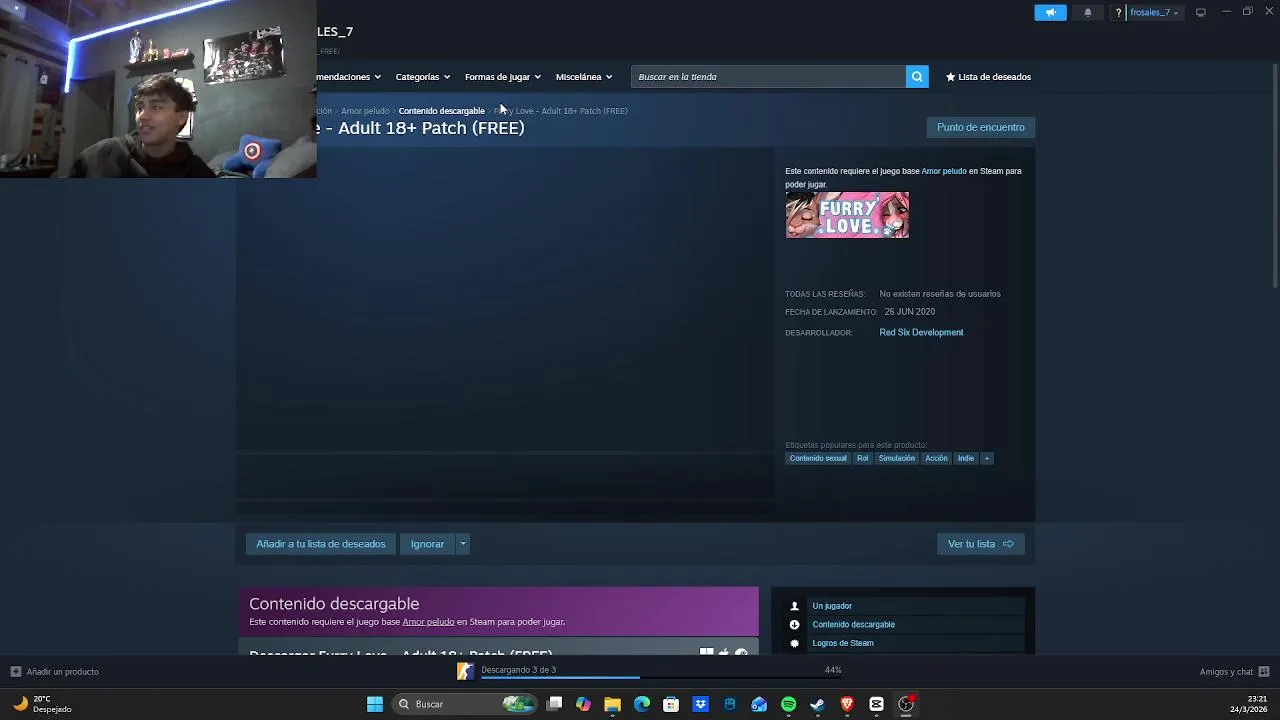Open Amor peludo base game link in sidebar text

click(944, 171)
